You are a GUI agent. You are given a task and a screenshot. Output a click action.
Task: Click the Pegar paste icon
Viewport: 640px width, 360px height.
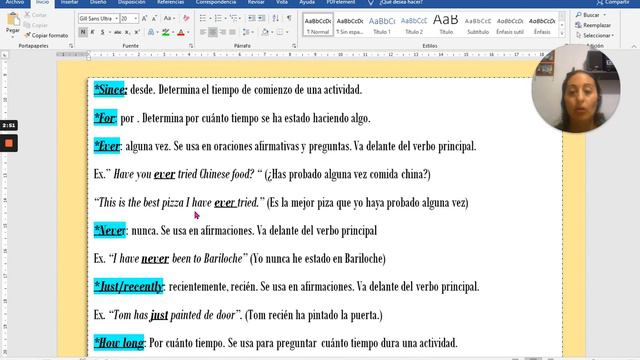pyautogui.click(x=13, y=19)
